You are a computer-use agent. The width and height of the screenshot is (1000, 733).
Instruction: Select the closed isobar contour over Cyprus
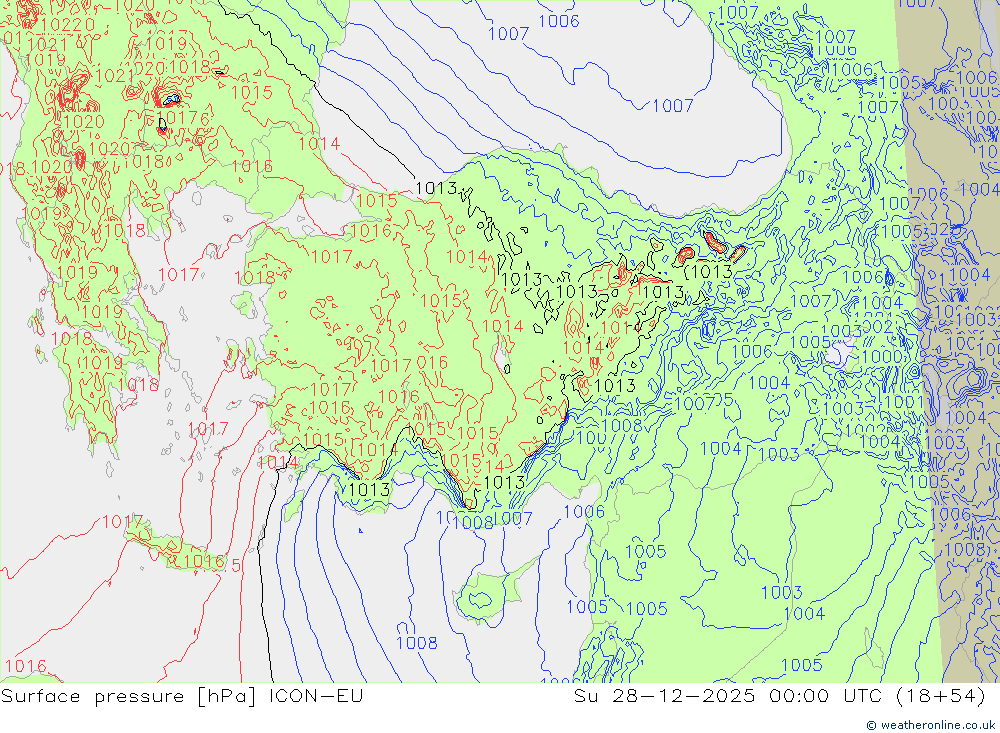click(x=480, y=598)
